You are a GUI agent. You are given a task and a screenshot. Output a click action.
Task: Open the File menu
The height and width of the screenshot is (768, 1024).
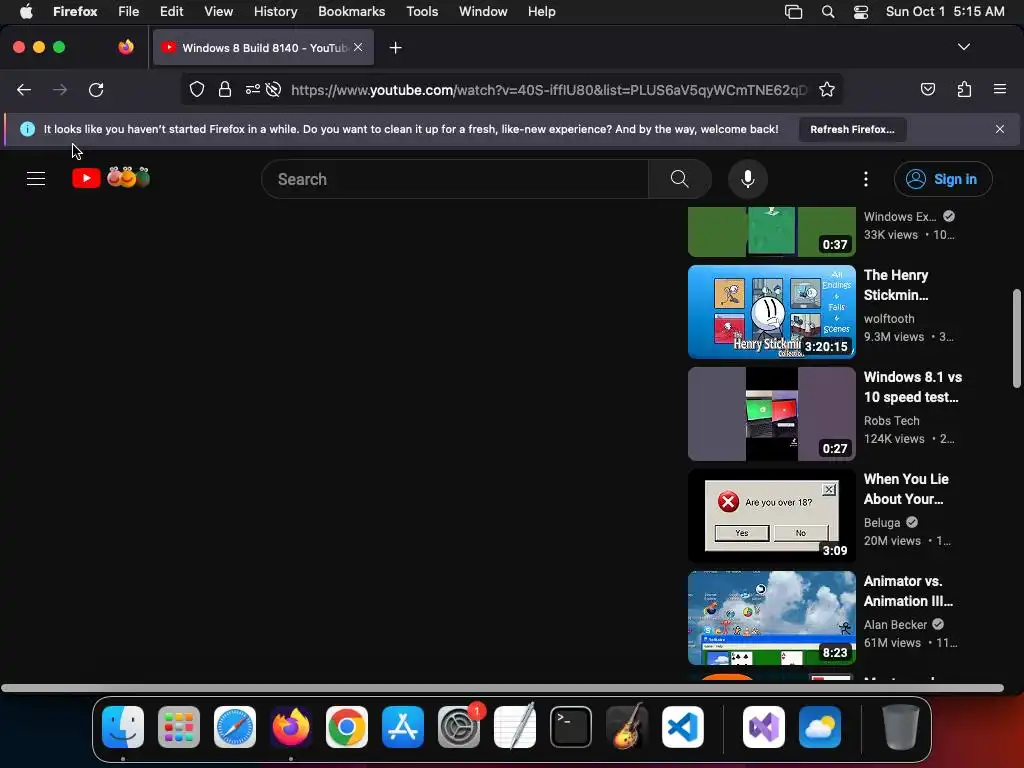tap(128, 11)
